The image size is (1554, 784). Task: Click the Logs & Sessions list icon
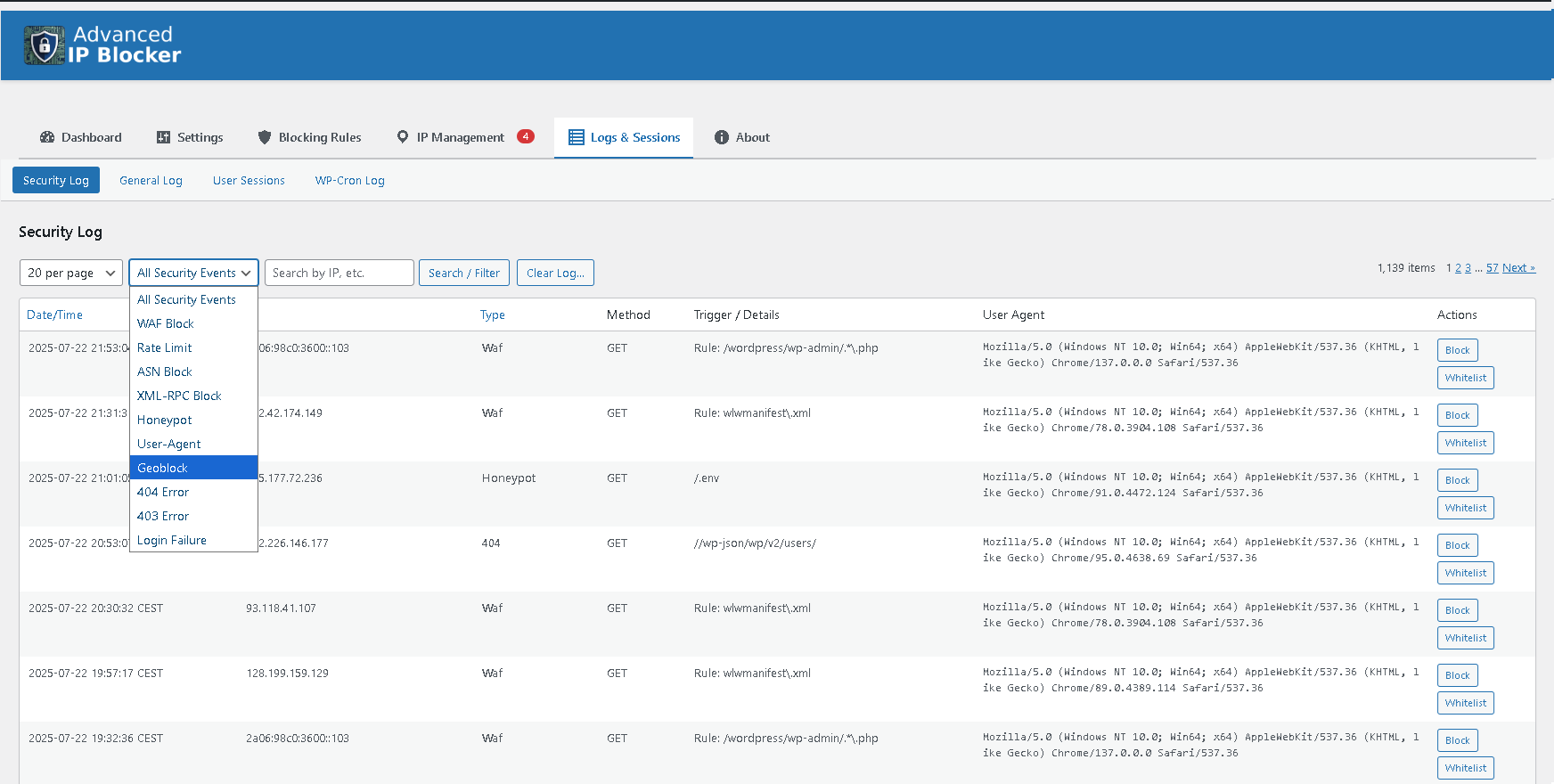click(x=577, y=137)
